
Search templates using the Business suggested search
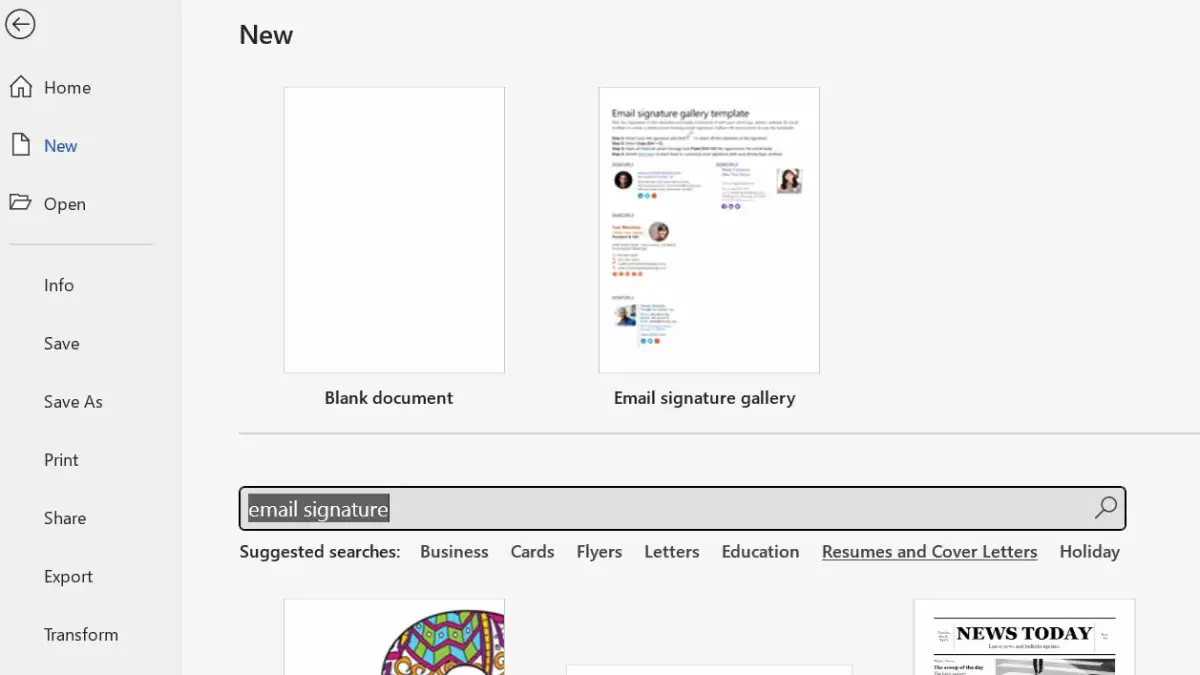[x=454, y=551]
